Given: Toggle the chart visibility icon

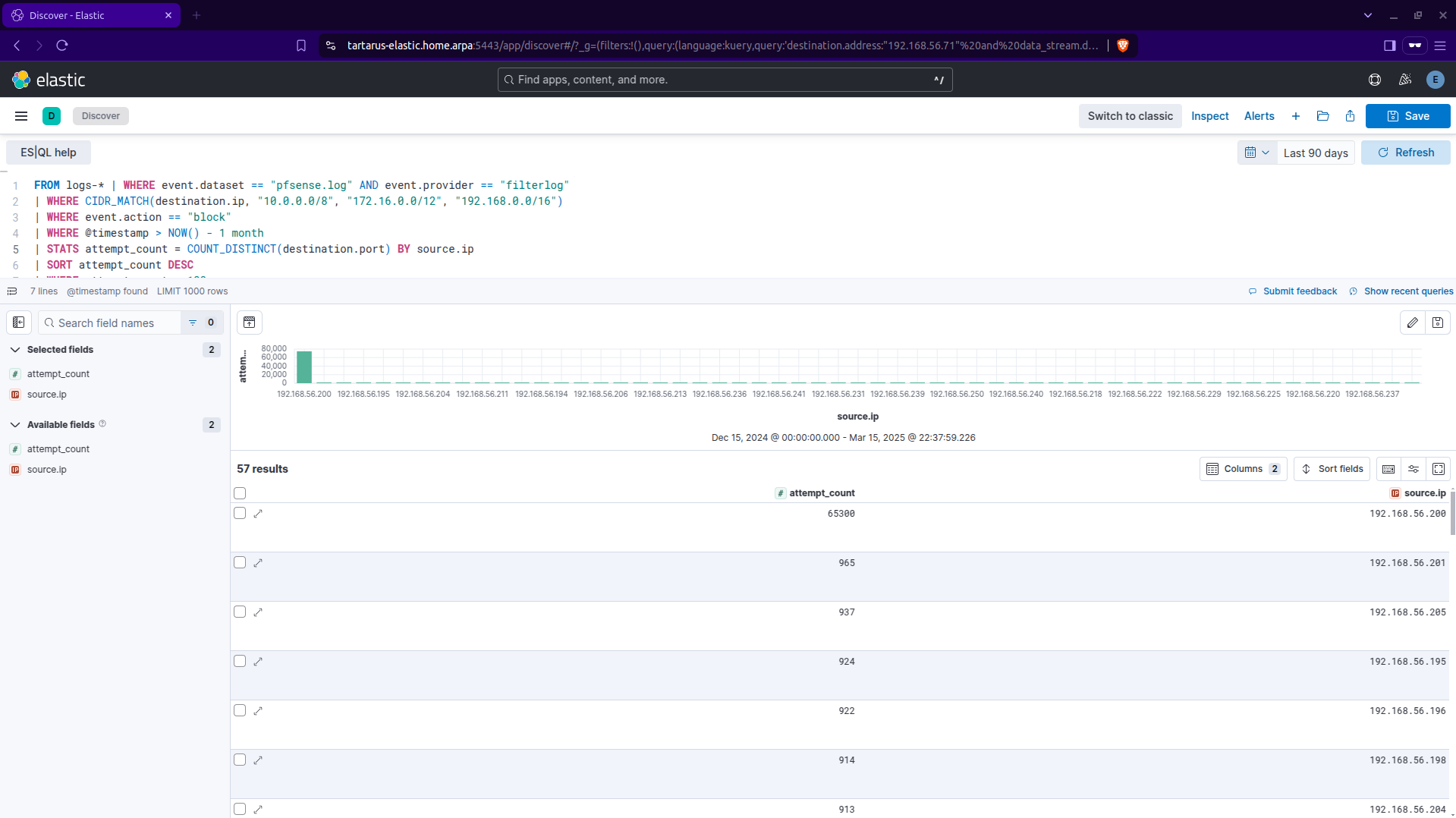Looking at the screenshot, I should click(250, 322).
